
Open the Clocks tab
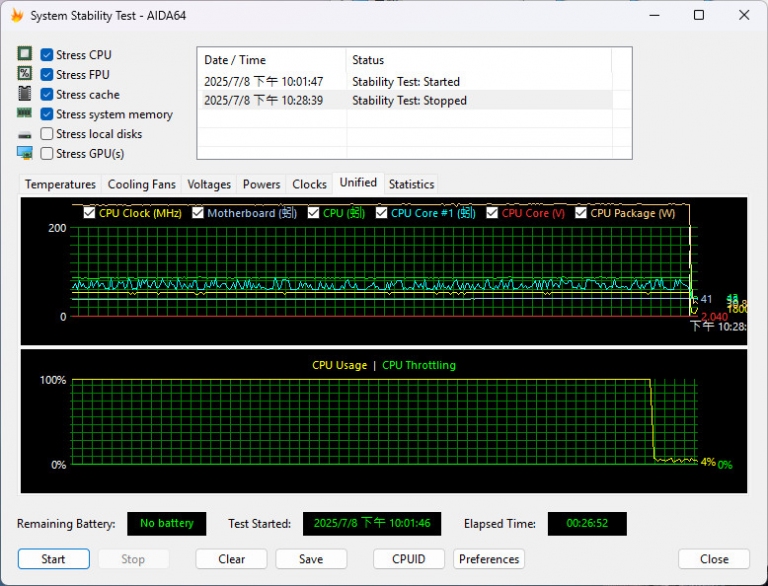[x=310, y=184]
